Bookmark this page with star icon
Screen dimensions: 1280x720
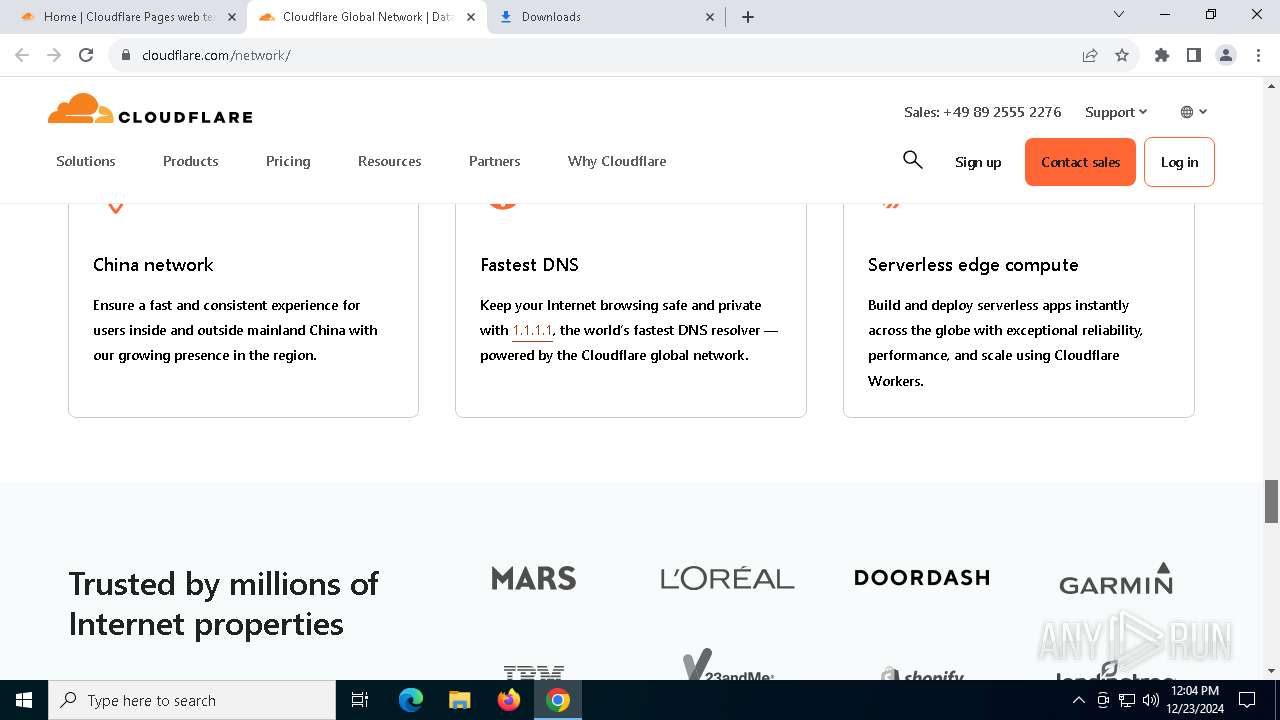1122,55
